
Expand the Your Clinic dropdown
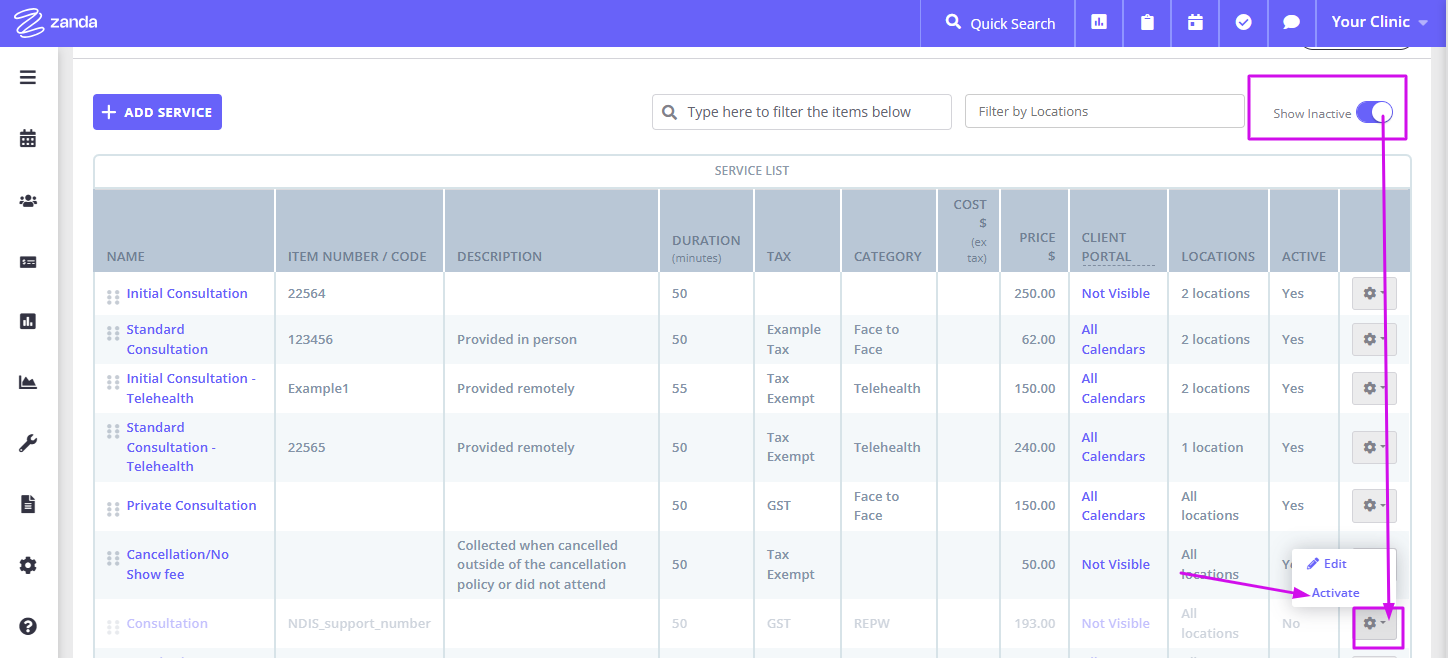coord(1384,22)
